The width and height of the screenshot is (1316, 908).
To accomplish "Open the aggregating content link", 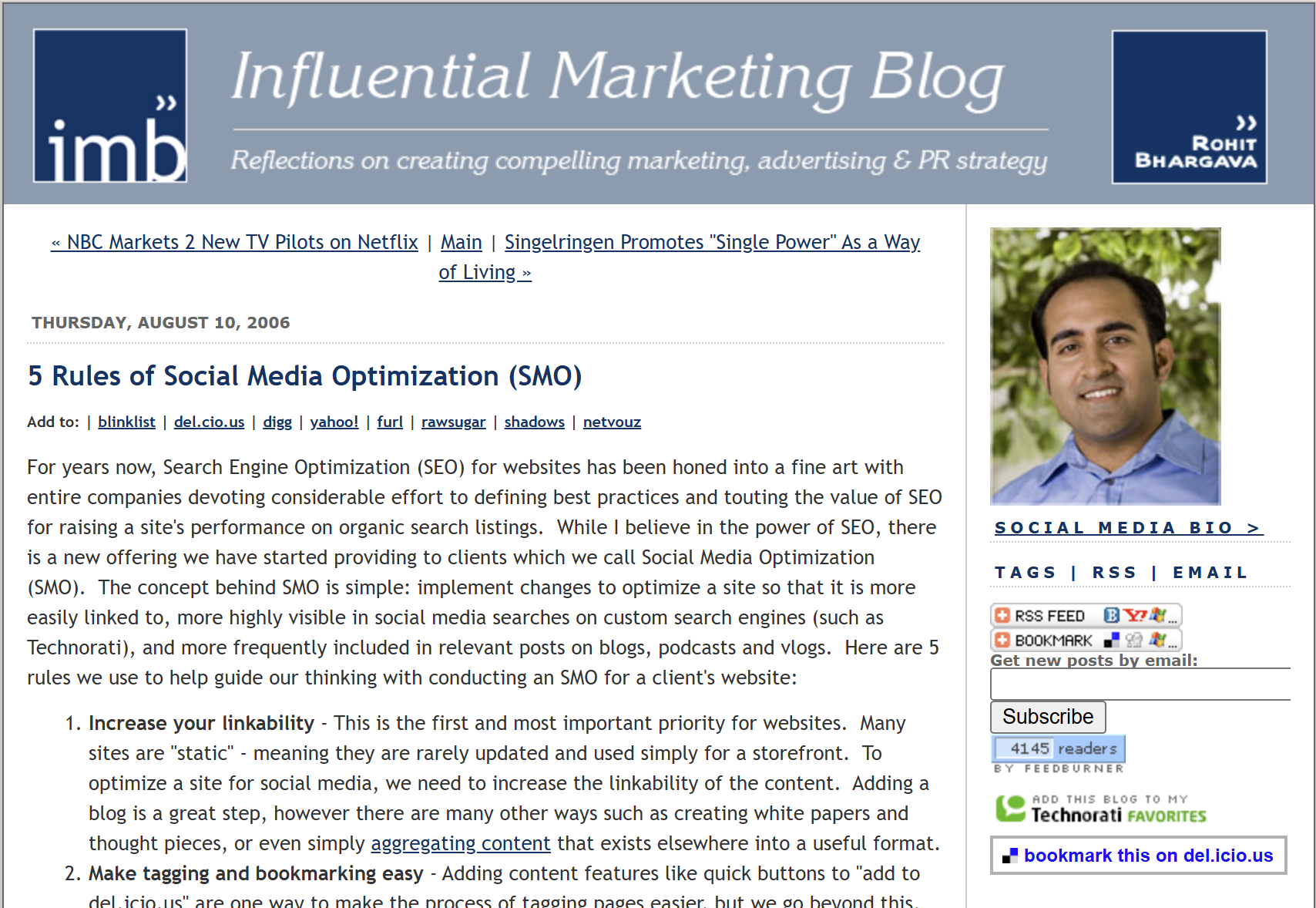I will (x=461, y=844).
